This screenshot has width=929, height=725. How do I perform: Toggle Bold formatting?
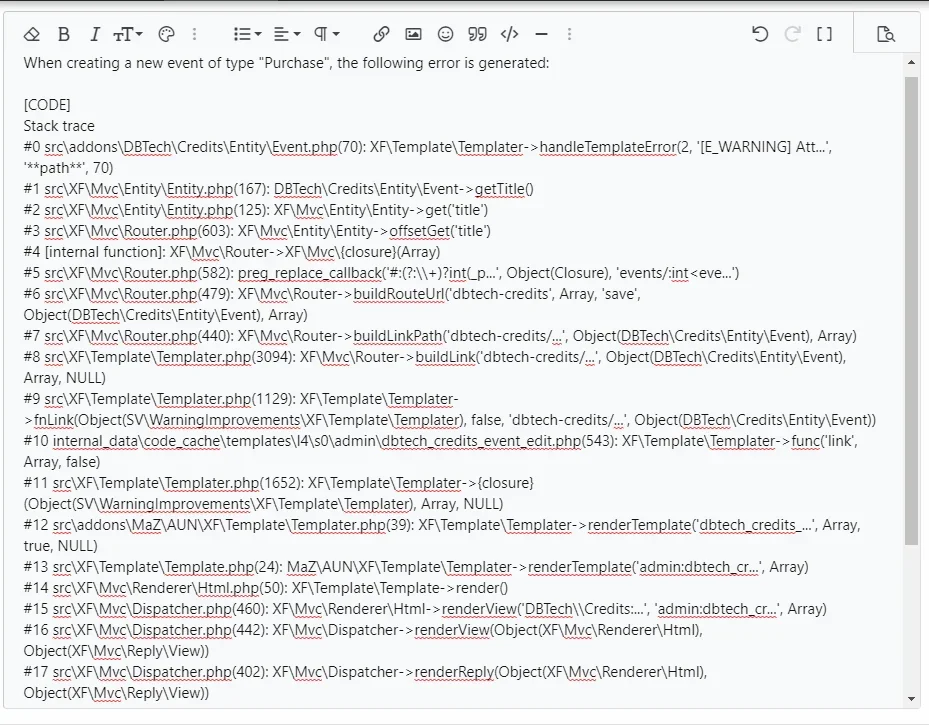point(64,34)
